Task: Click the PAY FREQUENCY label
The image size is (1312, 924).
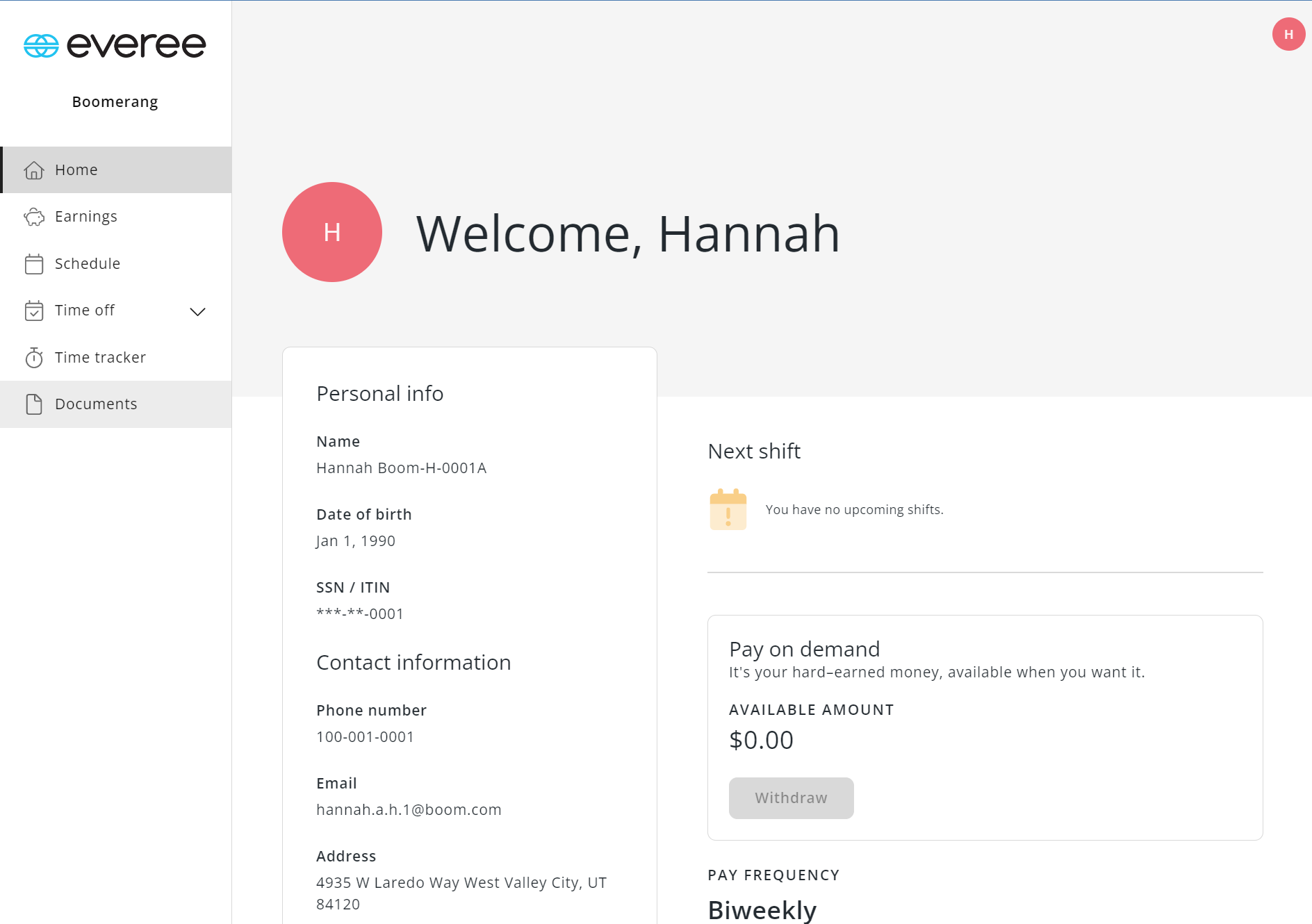Action: click(x=774, y=875)
